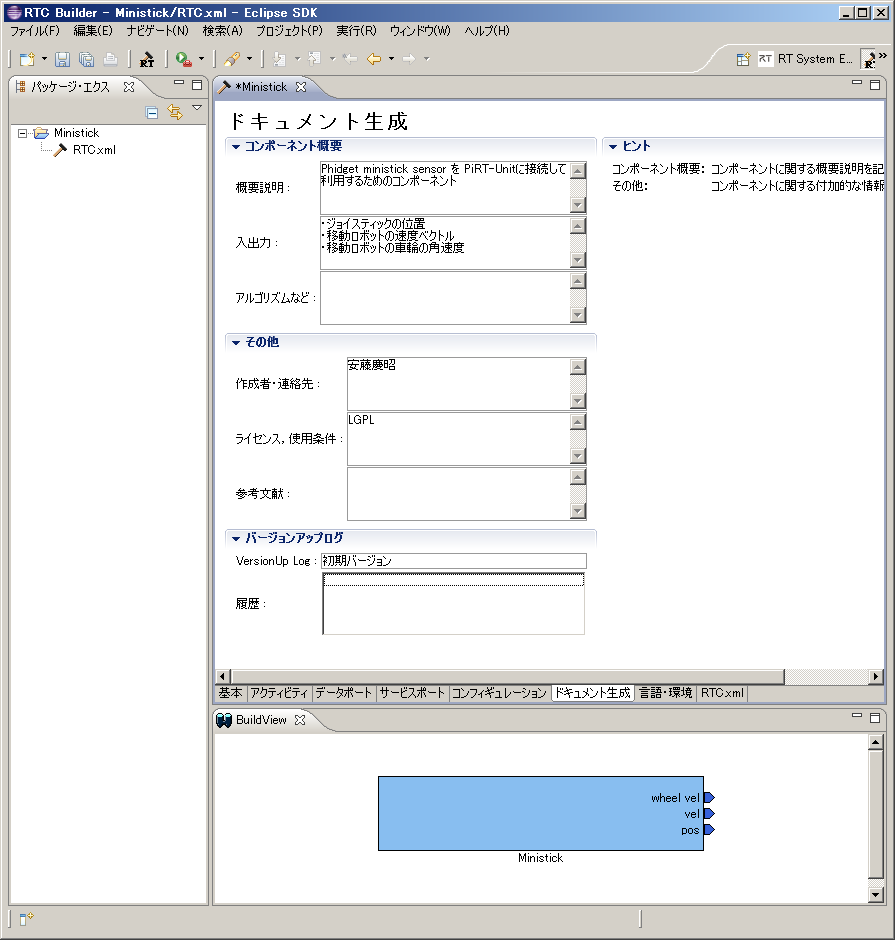Collapse the バージョンアップログ section
The height and width of the screenshot is (940, 895).
pyautogui.click(x=236, y=538)
